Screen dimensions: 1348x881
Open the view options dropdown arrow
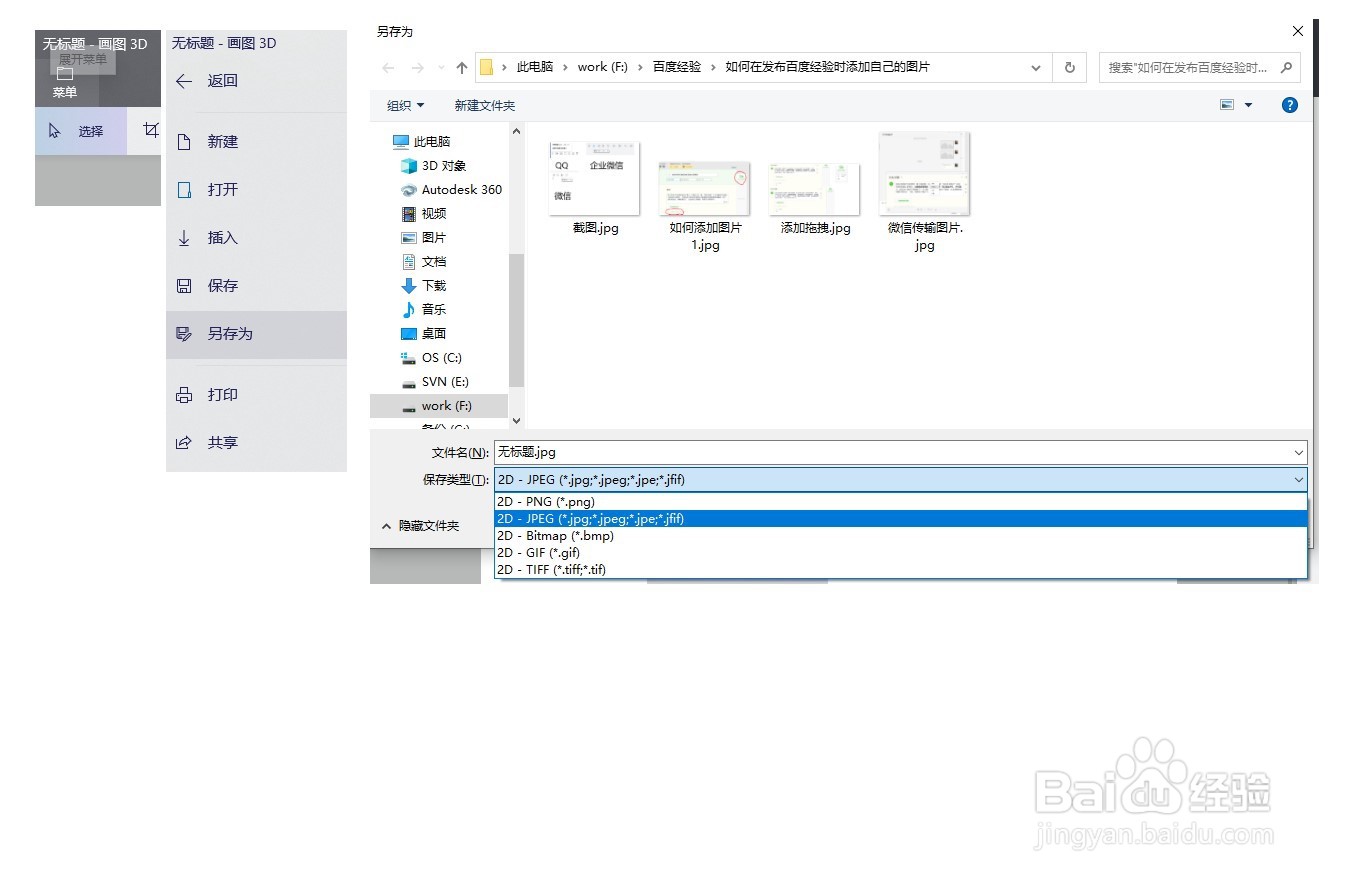pos(1248,105)
